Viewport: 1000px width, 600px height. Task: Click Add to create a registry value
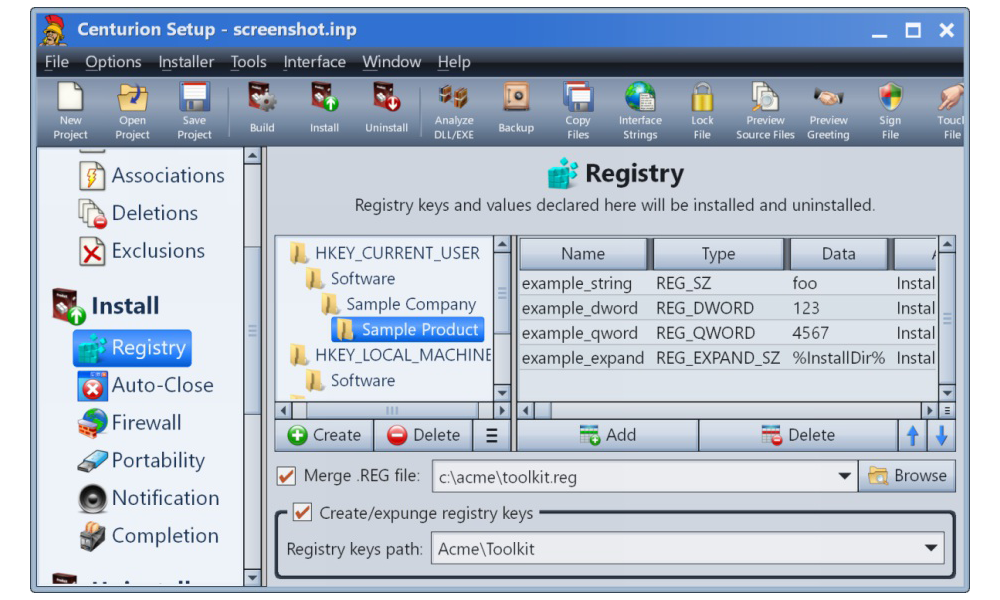click(608, 435)
